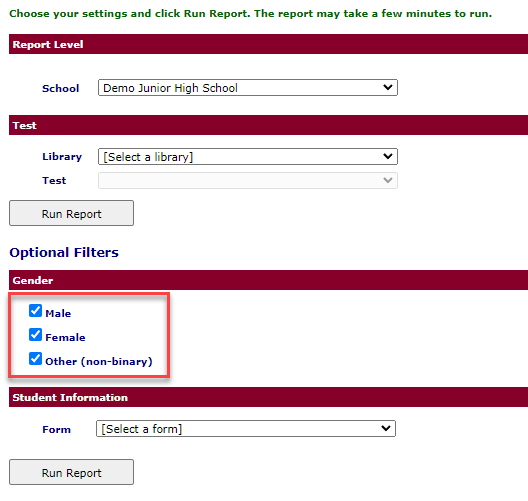The width and height of the screenshot is (528, 501).
Task: Open the School dropdown
Action: point(248,88)
